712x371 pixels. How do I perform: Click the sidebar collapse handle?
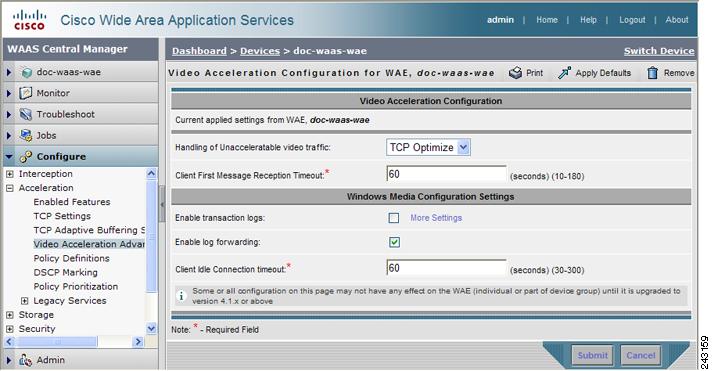point(162,204)
